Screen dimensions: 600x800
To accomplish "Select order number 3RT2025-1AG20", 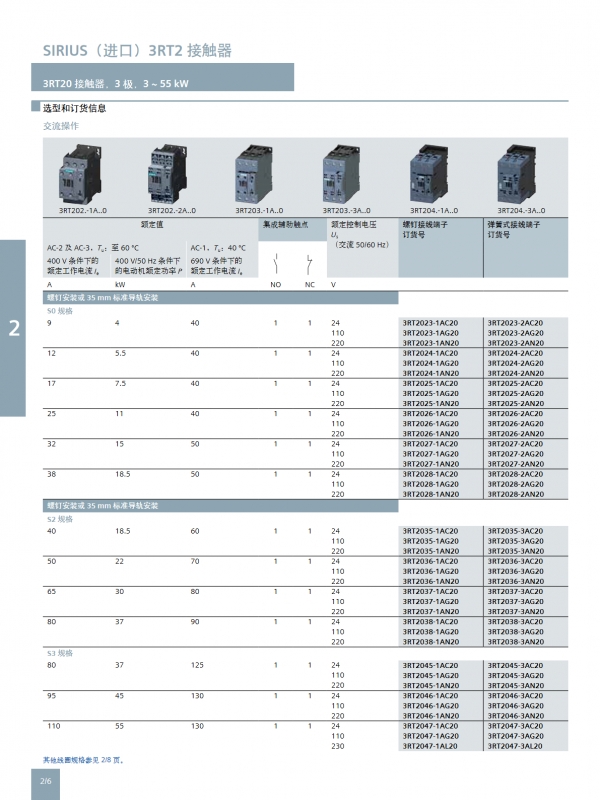I will tap(431, 393).
